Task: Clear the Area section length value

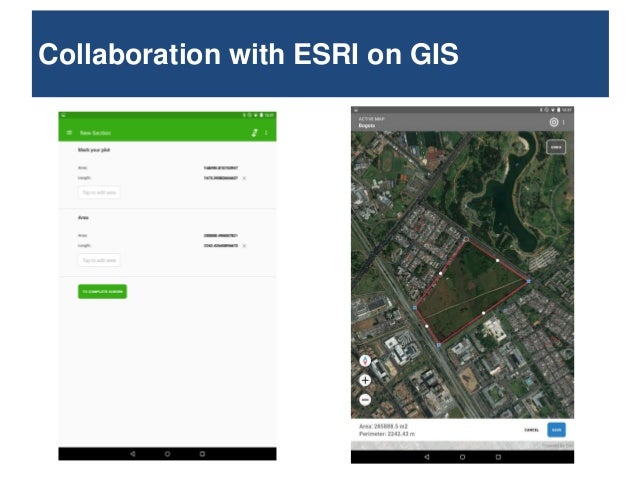Action: click(244, 246)
